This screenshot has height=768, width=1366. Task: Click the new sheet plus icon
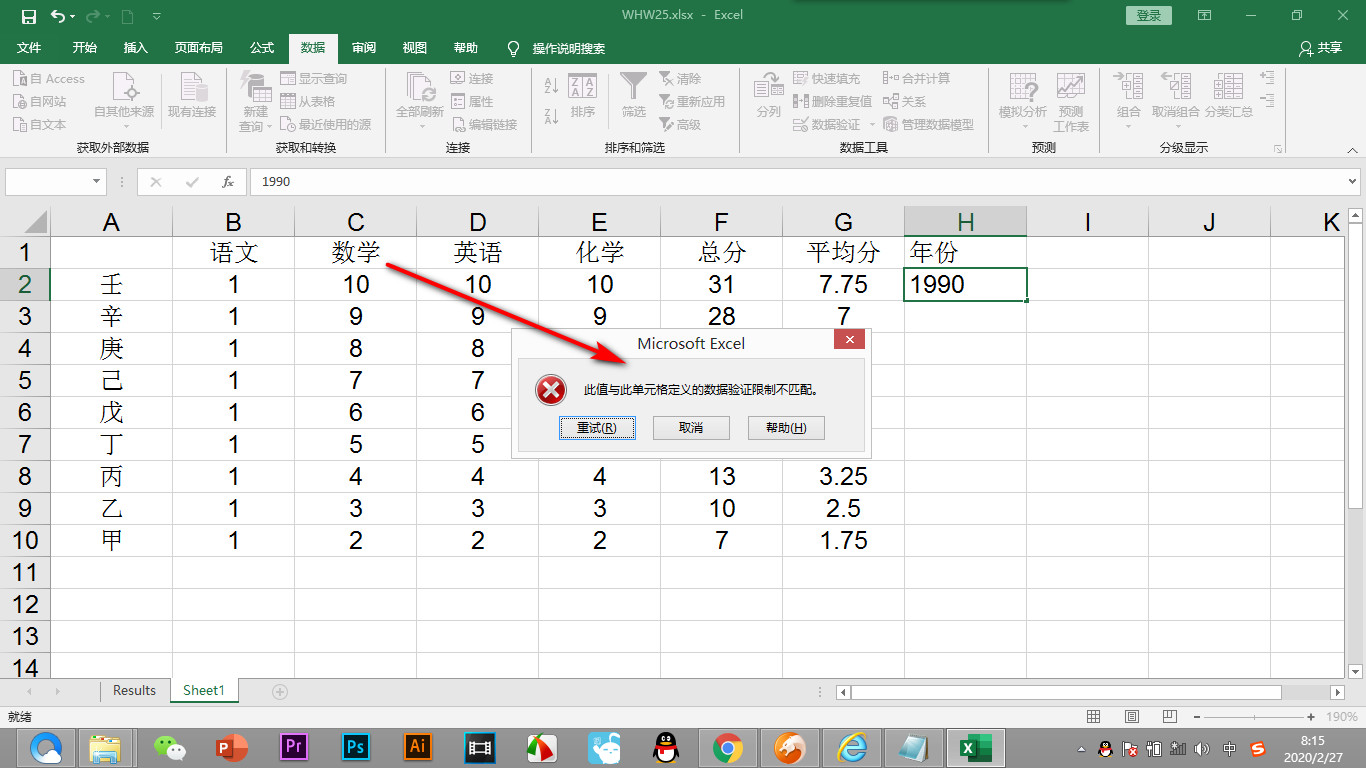[x=280, y=692]
